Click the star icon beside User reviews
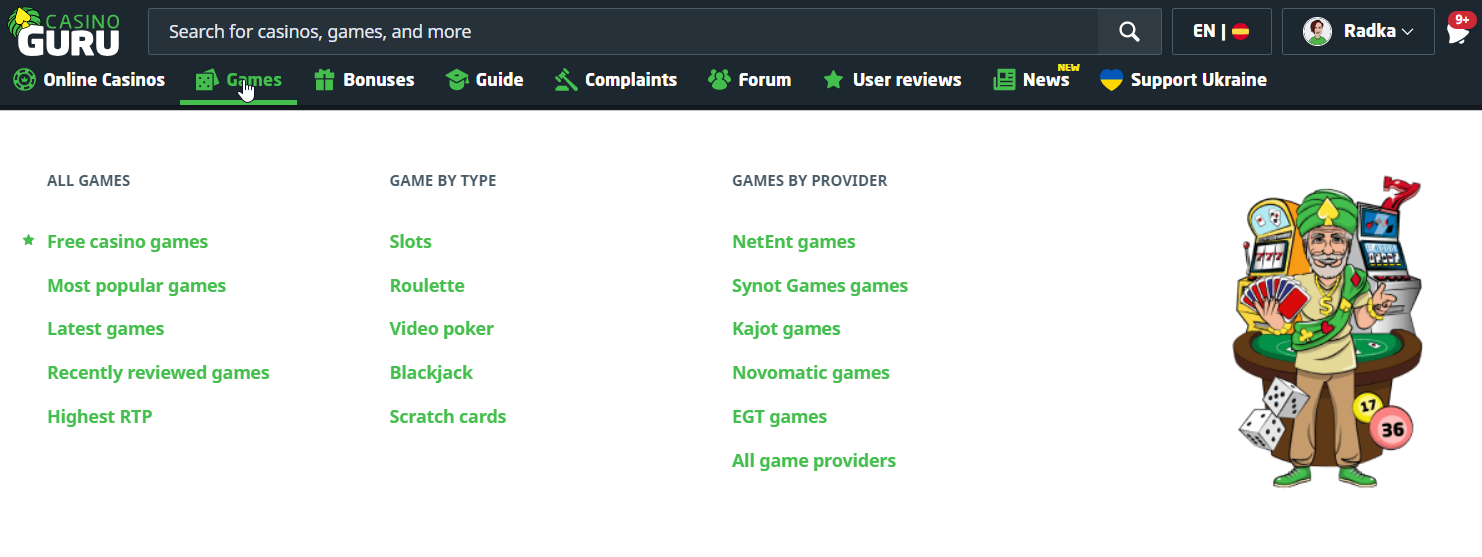This screenshot has height=557, width=1482. [833, 80]
